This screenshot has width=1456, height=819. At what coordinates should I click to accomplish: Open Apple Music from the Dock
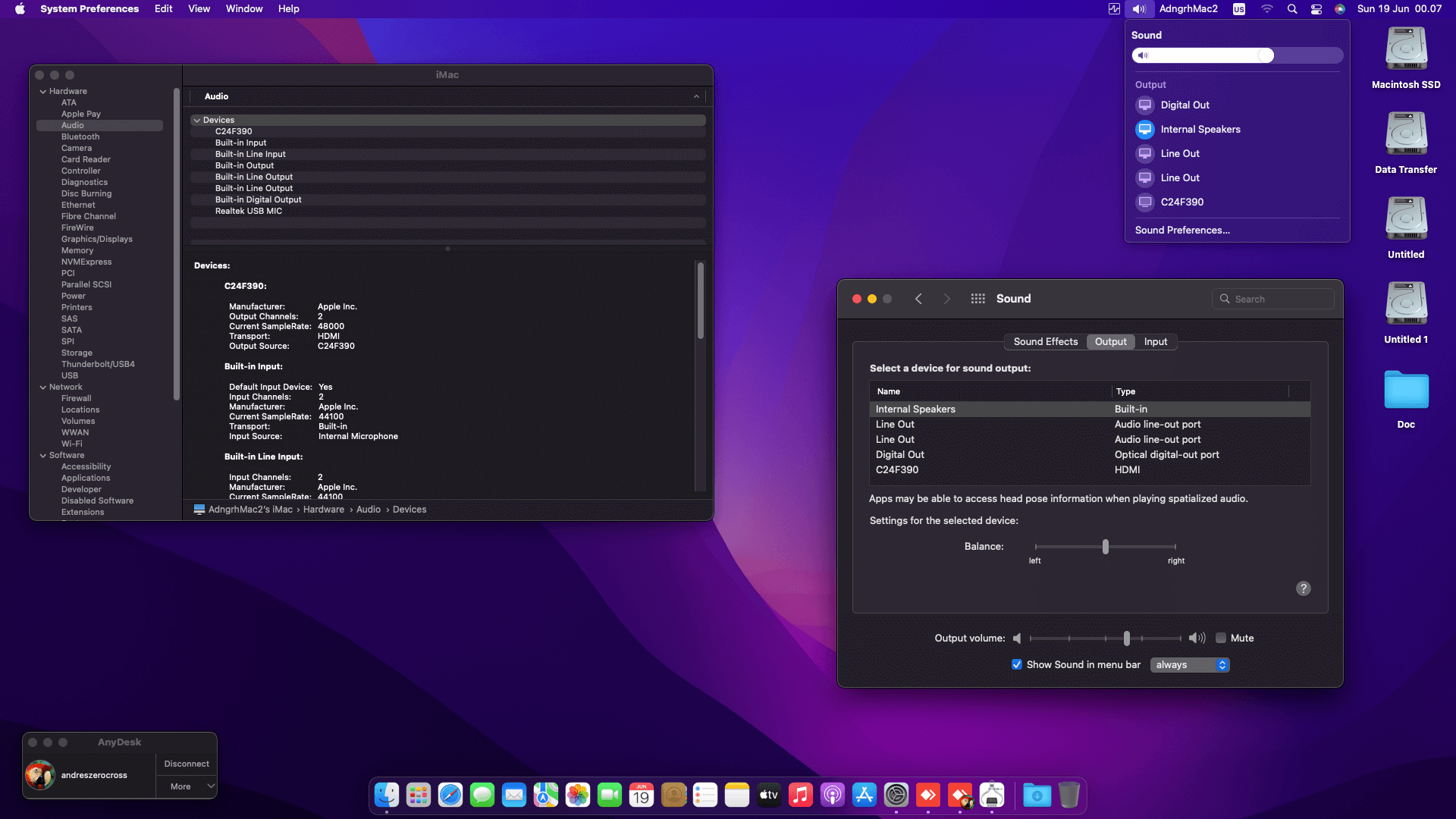tap(800, 795)
